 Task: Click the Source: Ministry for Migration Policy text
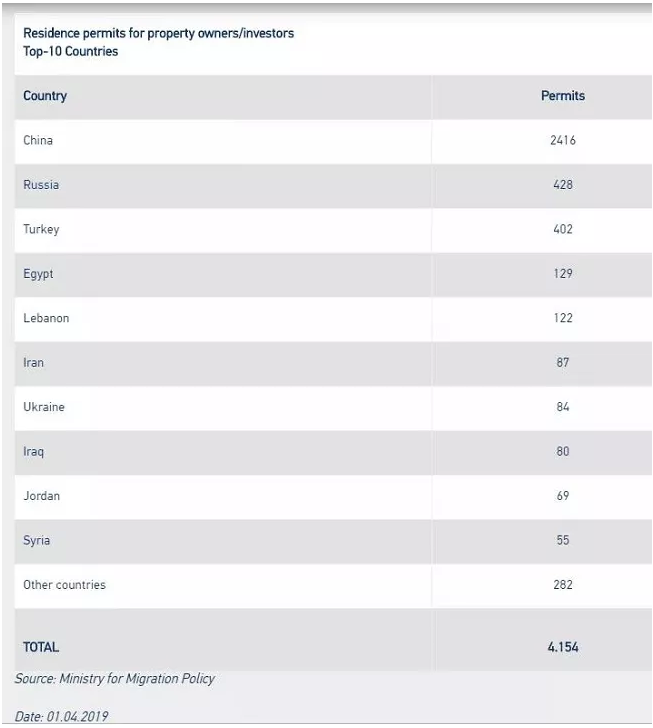click(x=115, y=679)
